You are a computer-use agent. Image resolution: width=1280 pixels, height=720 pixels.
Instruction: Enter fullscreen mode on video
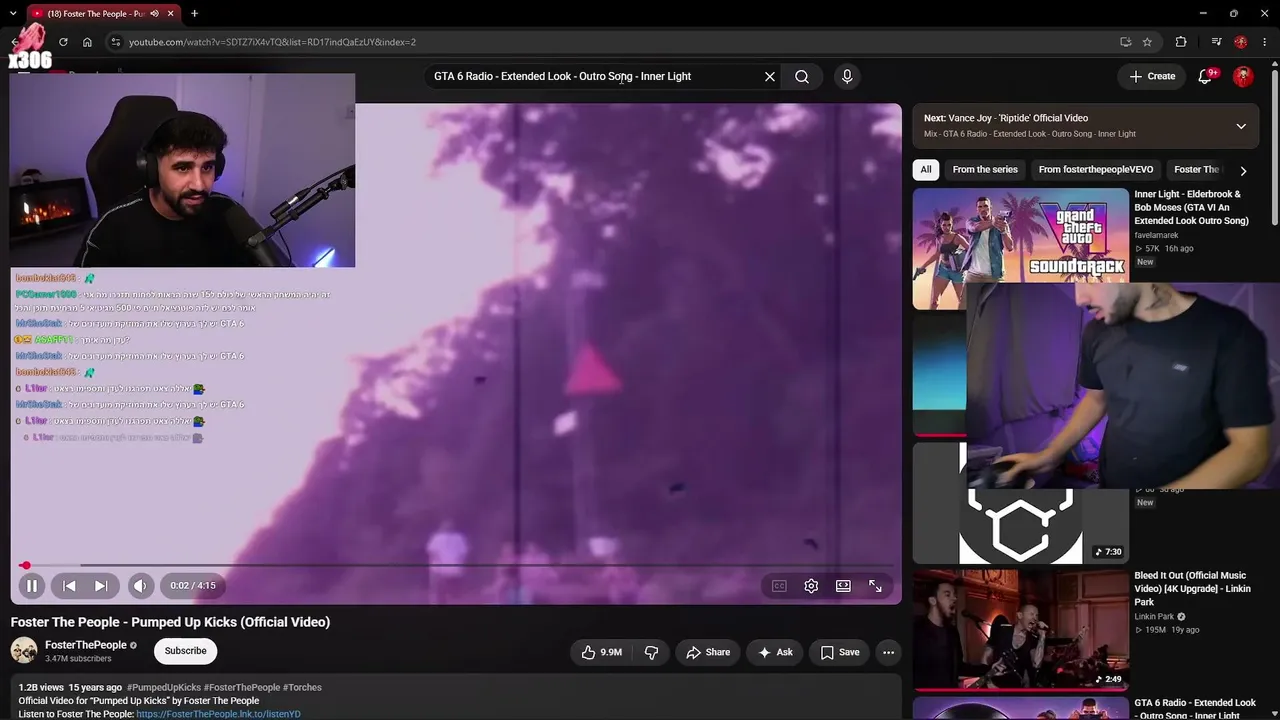pyautogui.click(x=875, y=586)
